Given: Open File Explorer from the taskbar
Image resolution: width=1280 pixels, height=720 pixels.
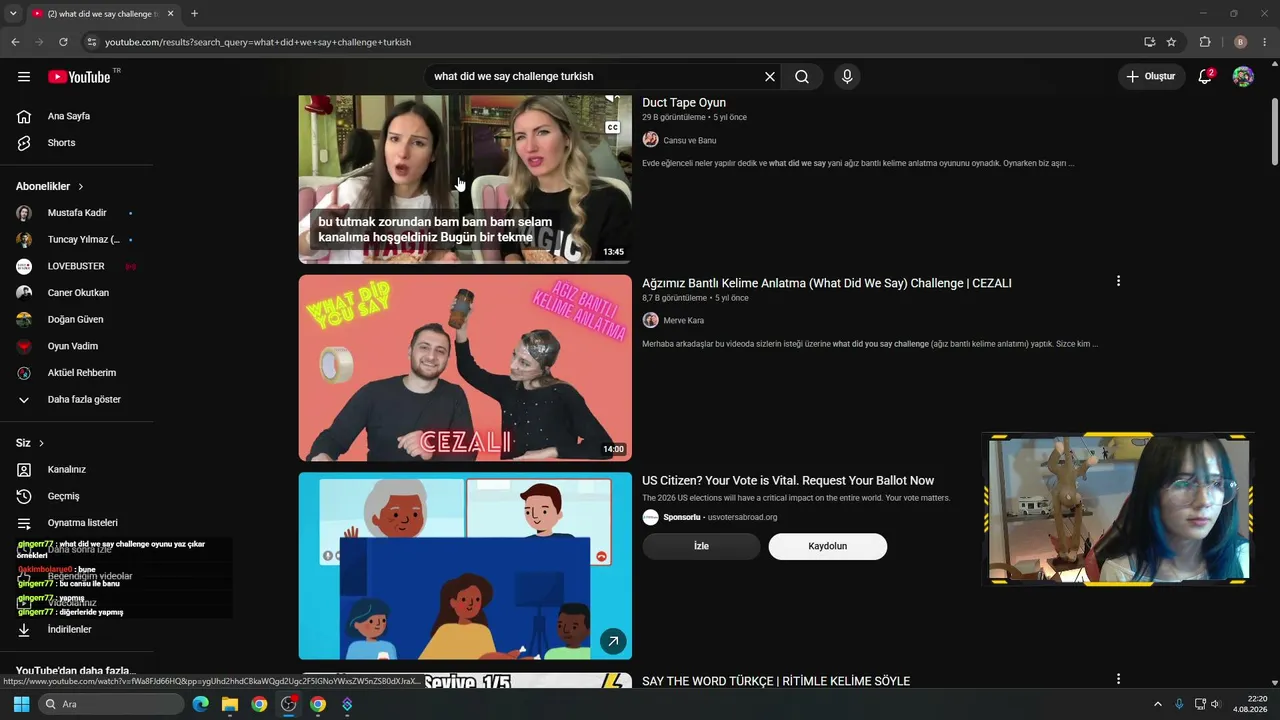Looking at the screenshot, I should pos(230,704).
